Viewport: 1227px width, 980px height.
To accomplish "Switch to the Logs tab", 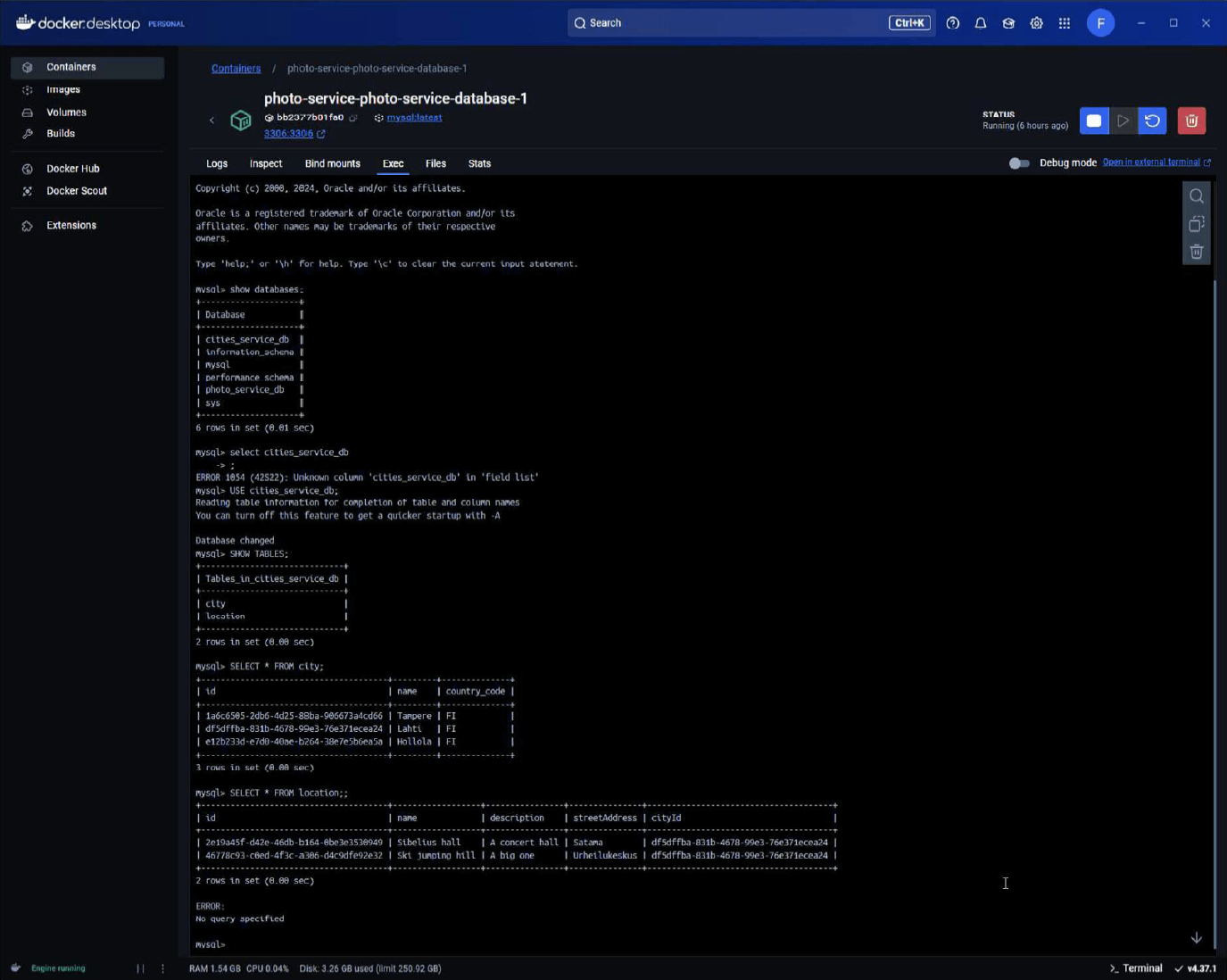I will click(217, 164).
